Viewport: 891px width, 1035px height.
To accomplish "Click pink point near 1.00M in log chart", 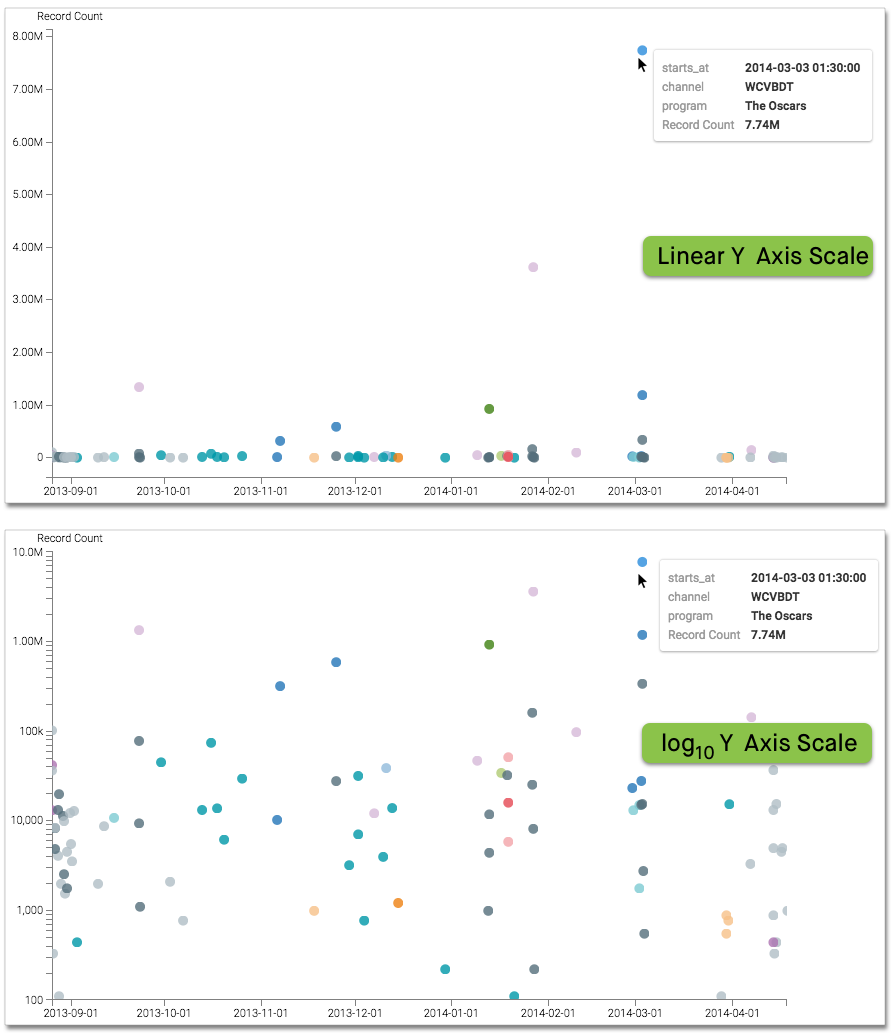I will pyautogui.click(x=139, y=630).
